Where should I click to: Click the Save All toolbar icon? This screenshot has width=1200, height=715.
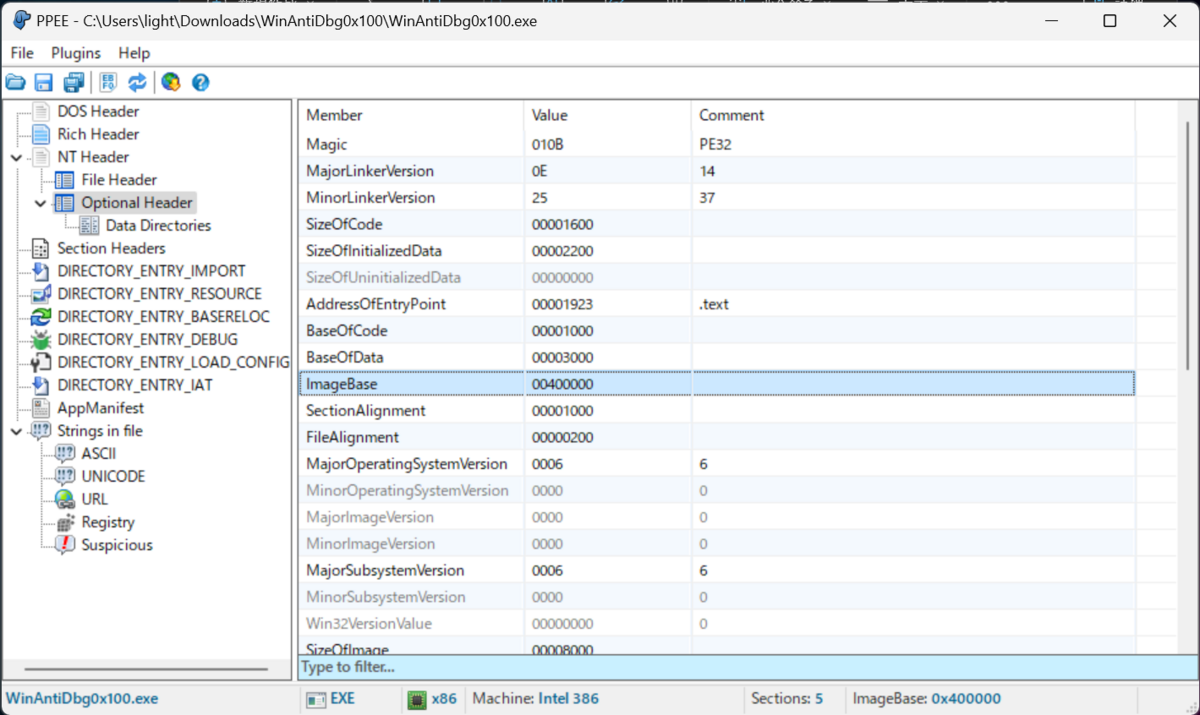(73, 82)
